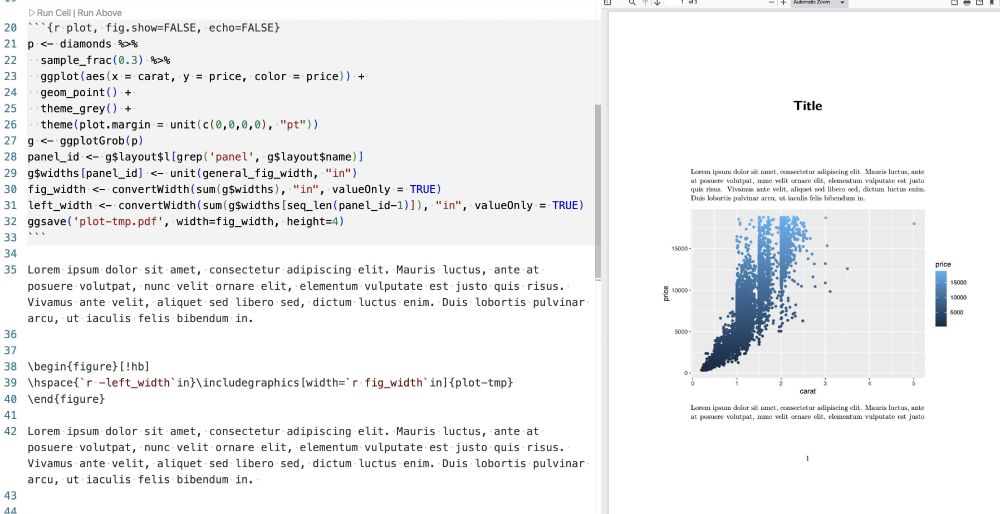Click the 'price' legend title in the plot

pos(943,264)
